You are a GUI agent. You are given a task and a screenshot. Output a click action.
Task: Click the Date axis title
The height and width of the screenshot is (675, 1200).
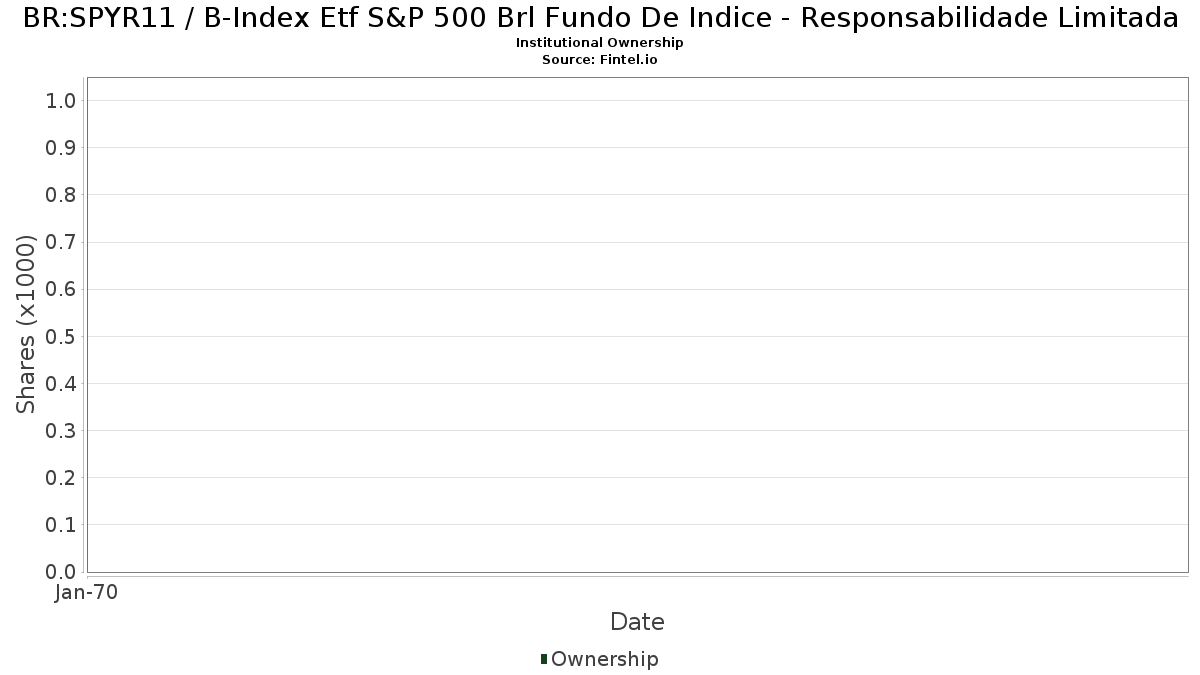pyautogui.click(x=637, y=622)
